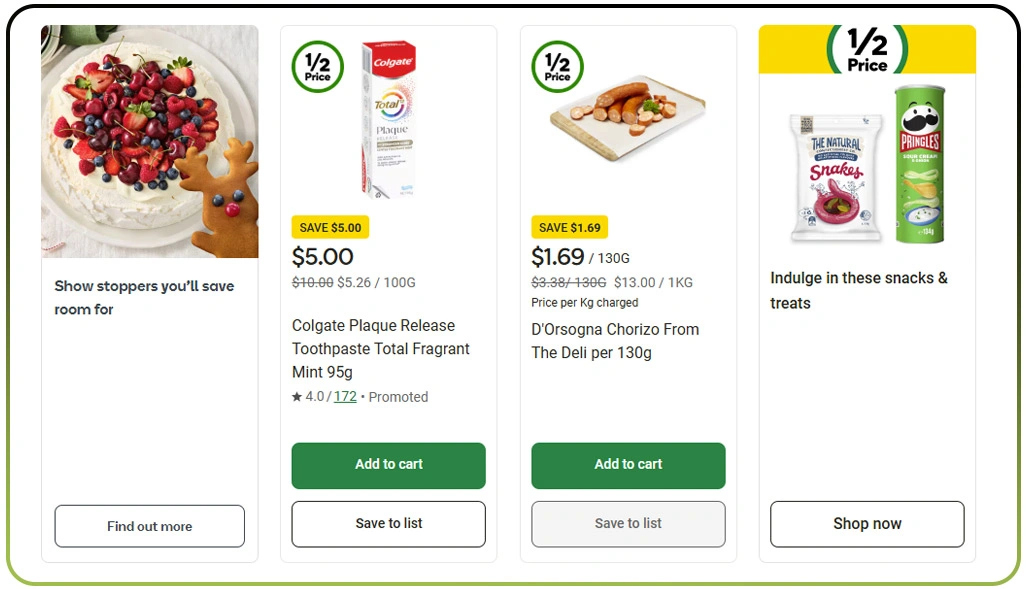This screenshot has height=589, width=1026.
Task: Click the 1/2 Price badge on Colgate toothpaste
Action: (319, 67)
